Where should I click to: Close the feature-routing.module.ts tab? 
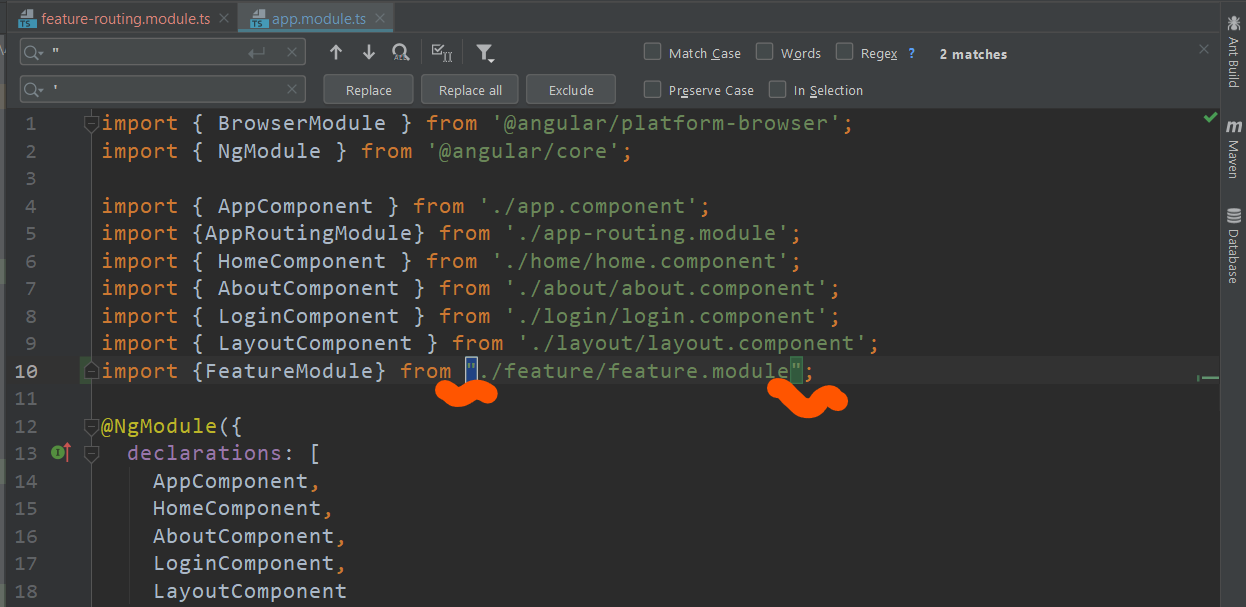[x=223, y=19]
